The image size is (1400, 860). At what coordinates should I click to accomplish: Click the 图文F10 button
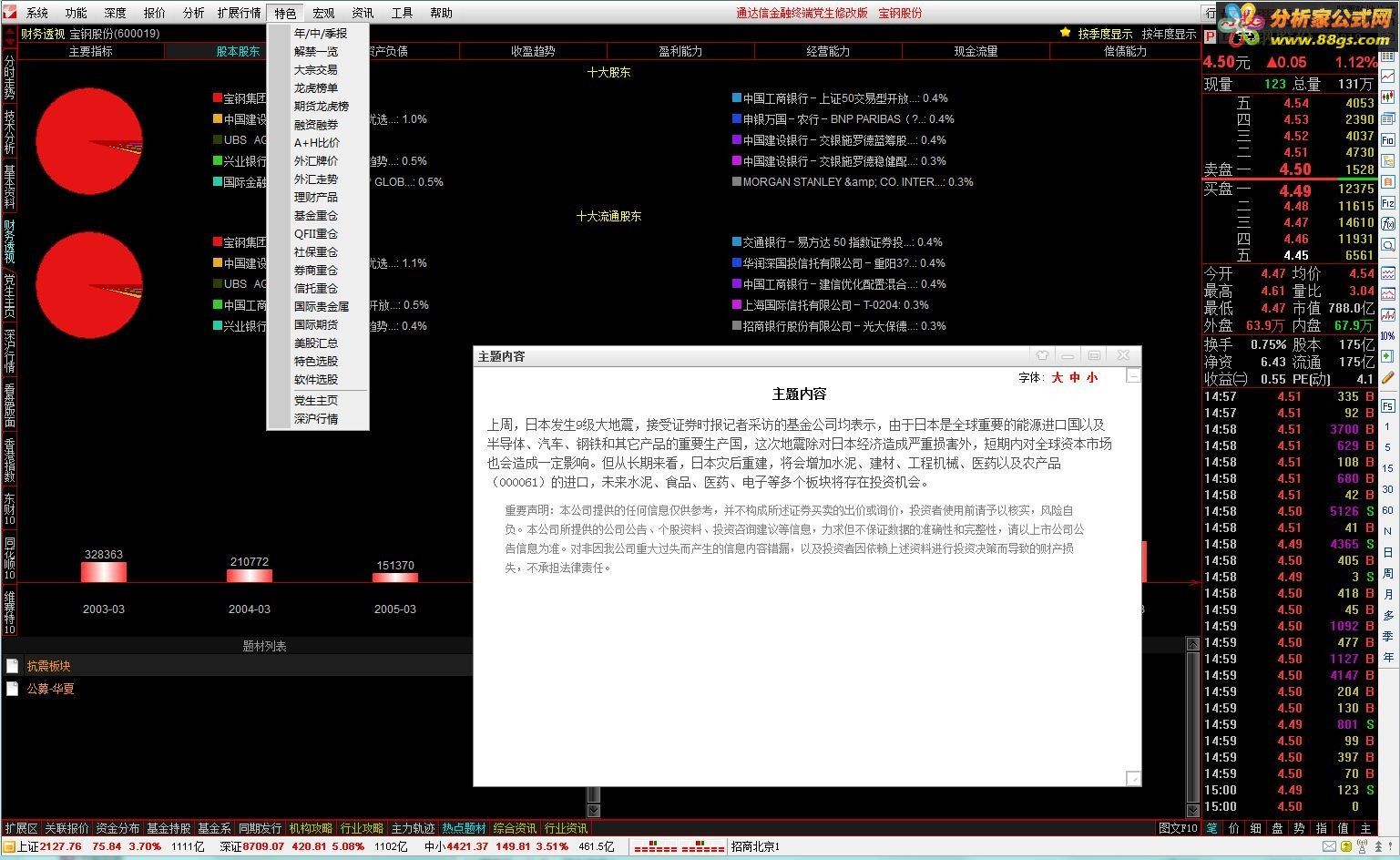point(1178,828)
